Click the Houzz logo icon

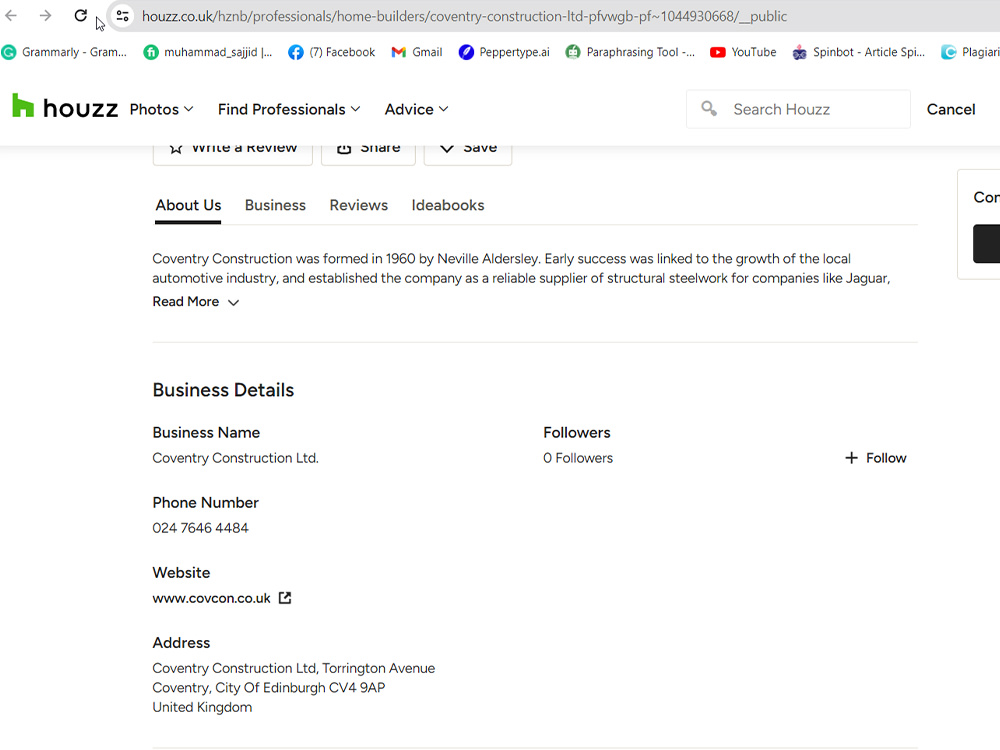point(23,106)
